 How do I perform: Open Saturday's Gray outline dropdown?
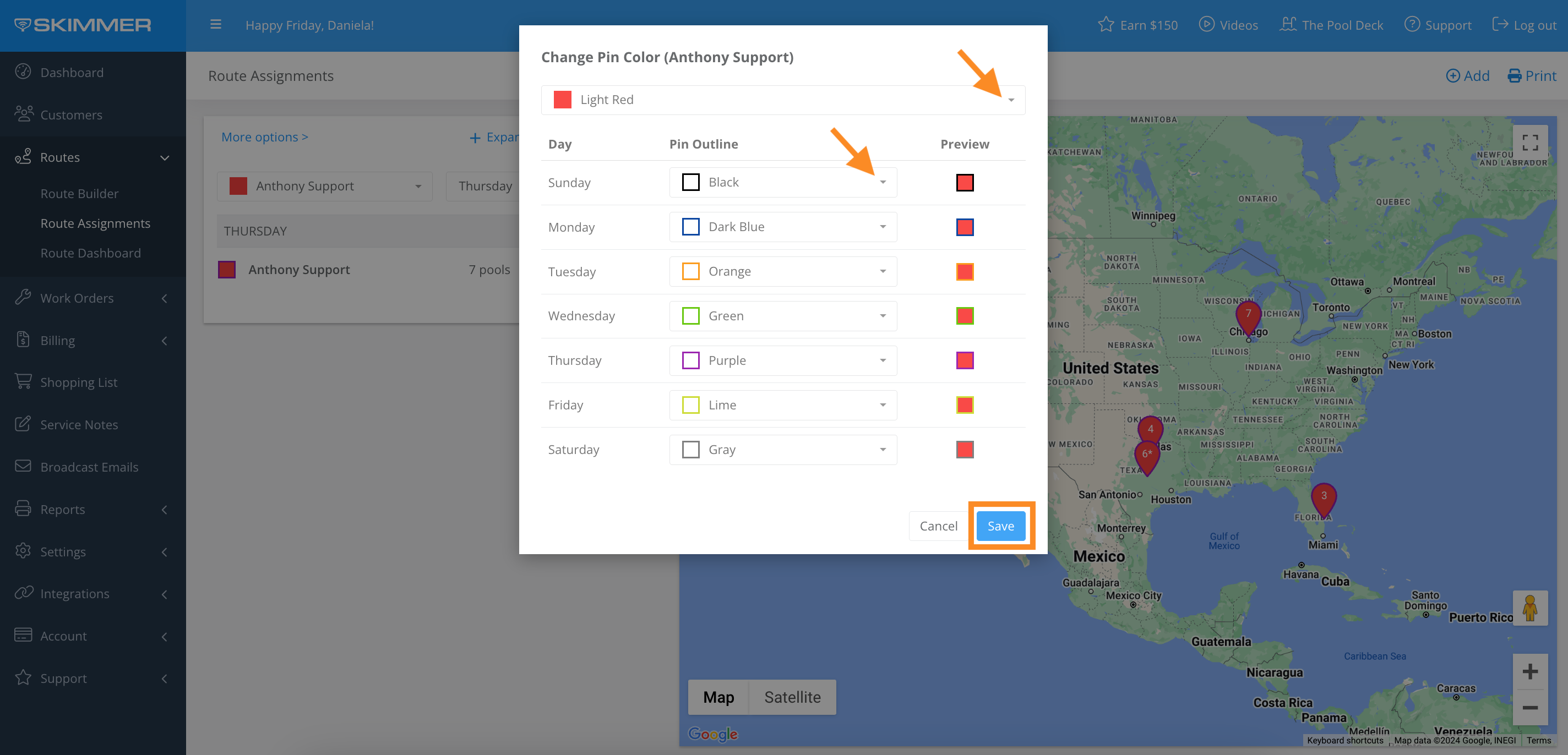783,450
